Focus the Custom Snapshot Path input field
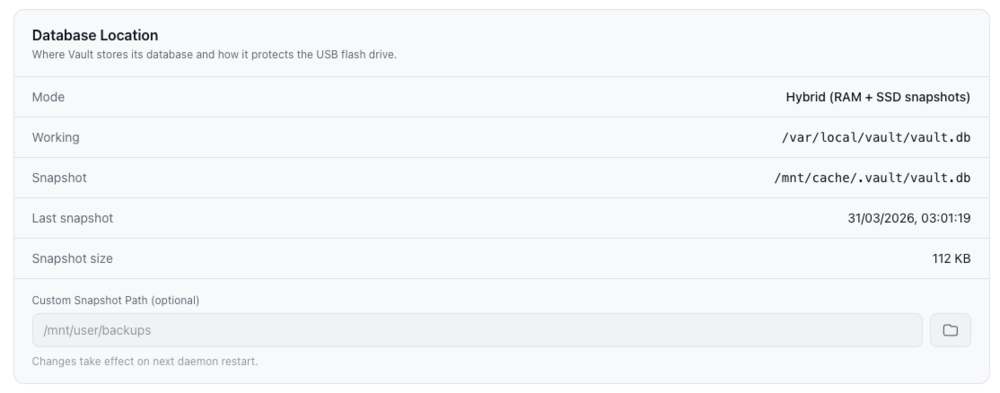The height and width of the screenshot is (393, 1000). click(x=477, y=330)
